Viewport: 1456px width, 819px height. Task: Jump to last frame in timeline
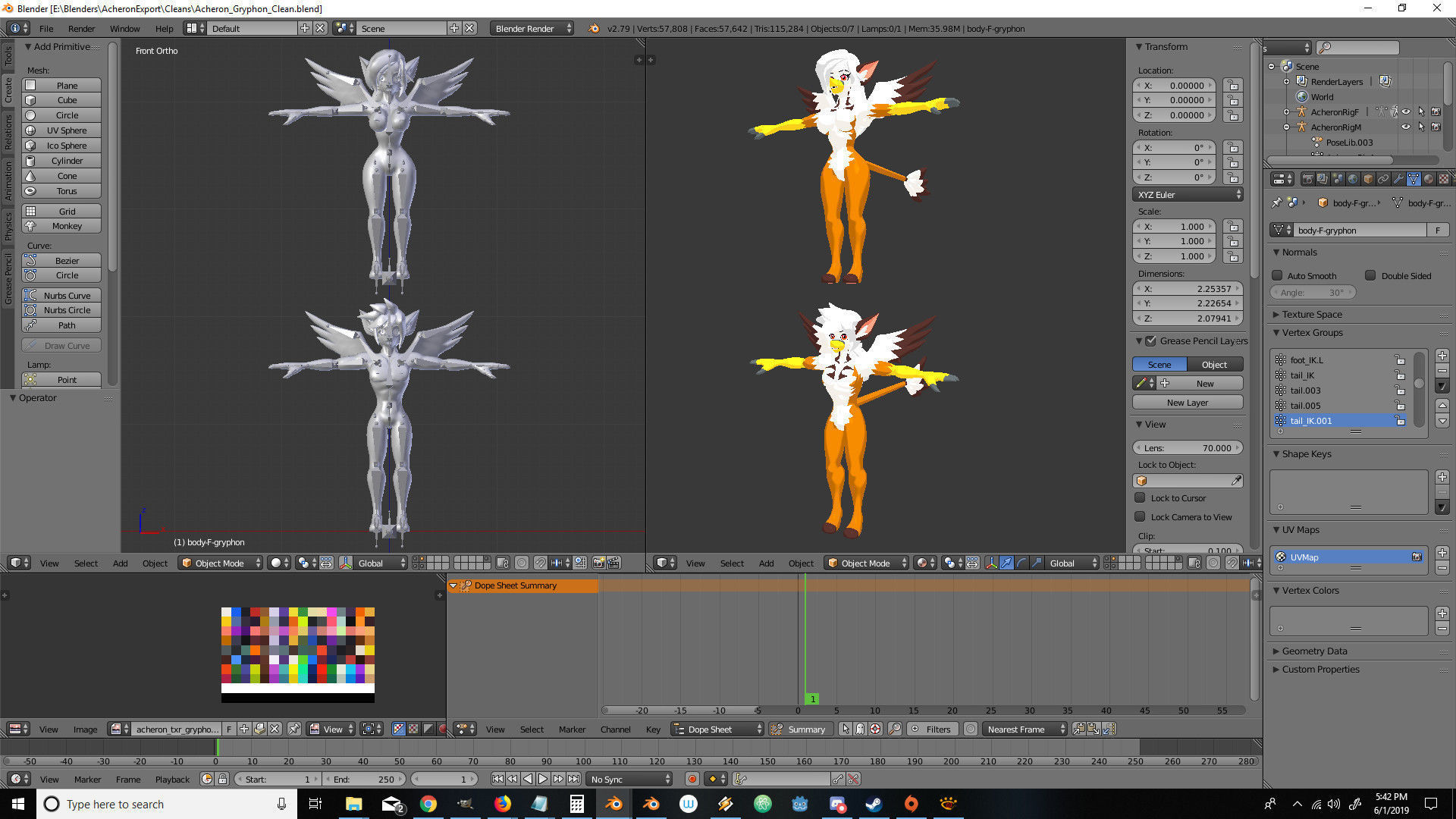point(574,779)
